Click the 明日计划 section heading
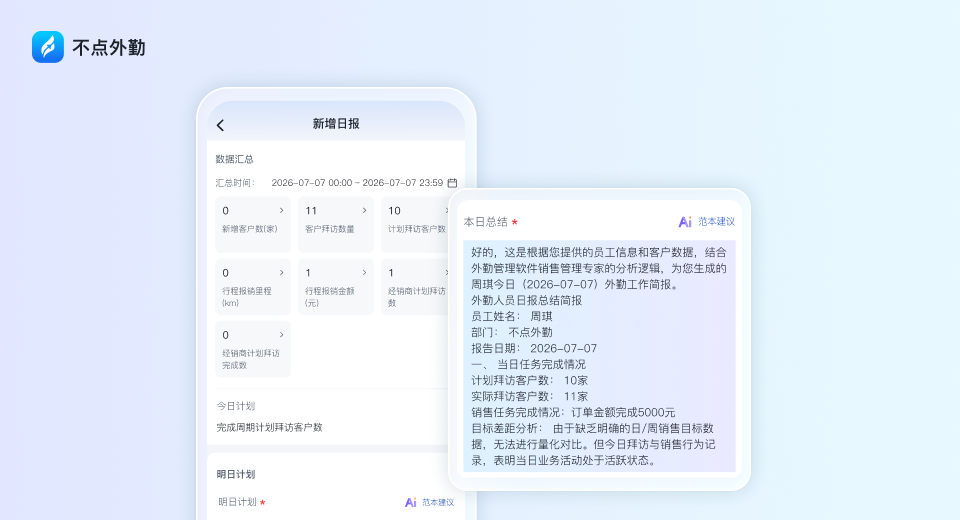 [x=236, y=474]
